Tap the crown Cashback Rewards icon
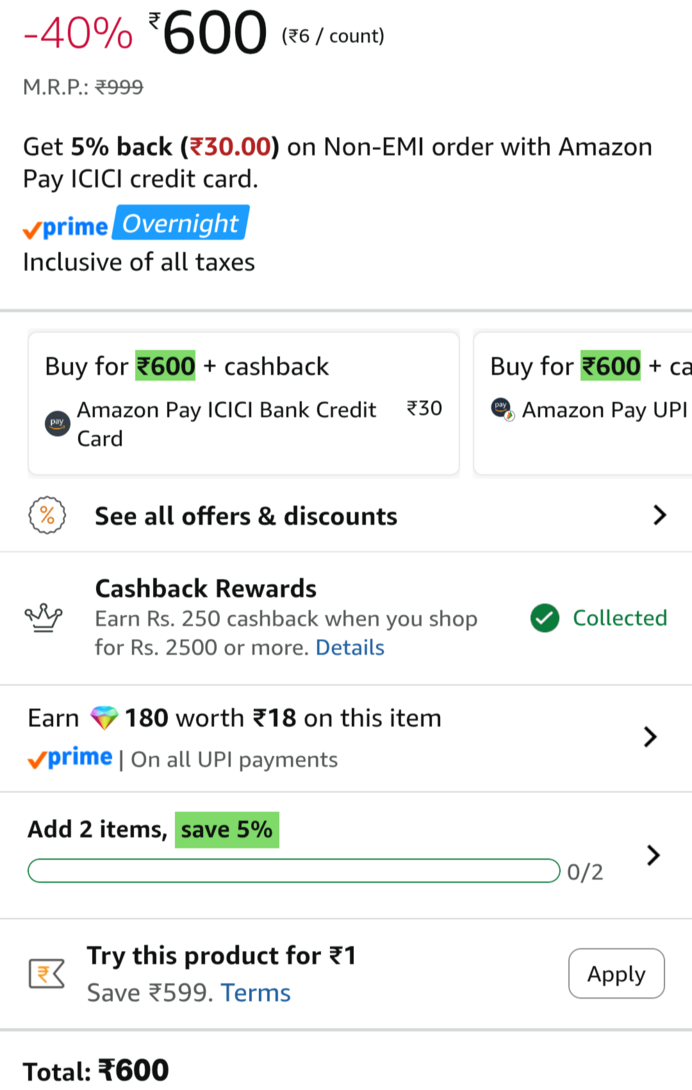 click(x=44, y=617)
